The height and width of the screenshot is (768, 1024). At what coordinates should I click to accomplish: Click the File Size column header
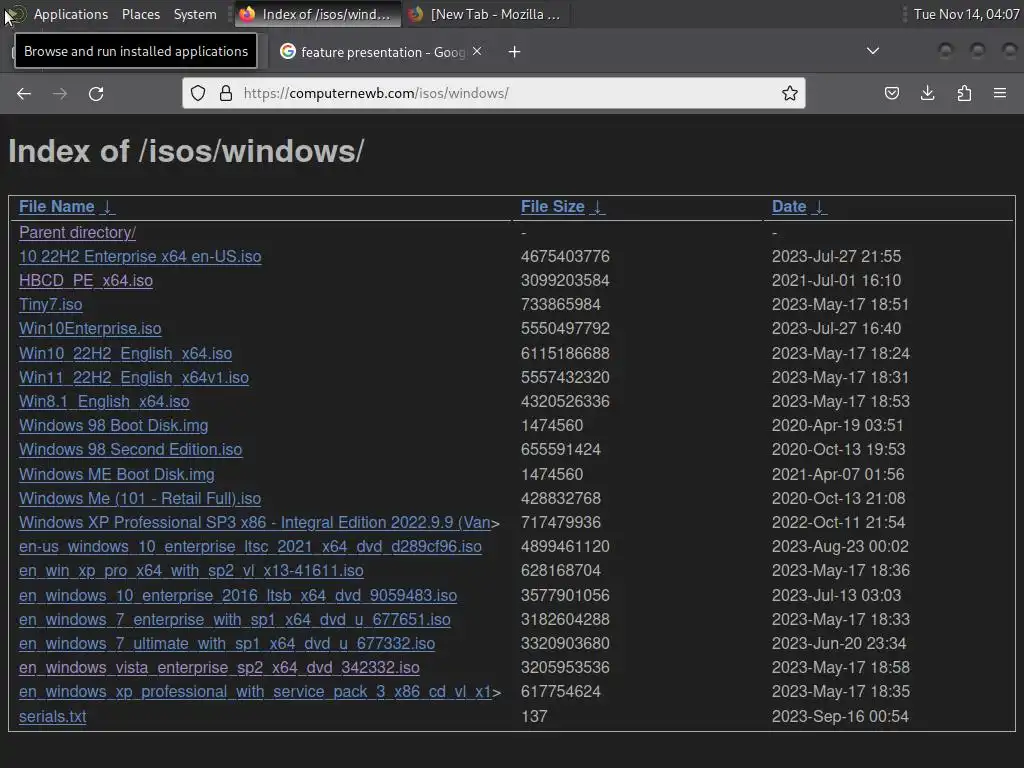pyautogui.click(x=552, y=207)
